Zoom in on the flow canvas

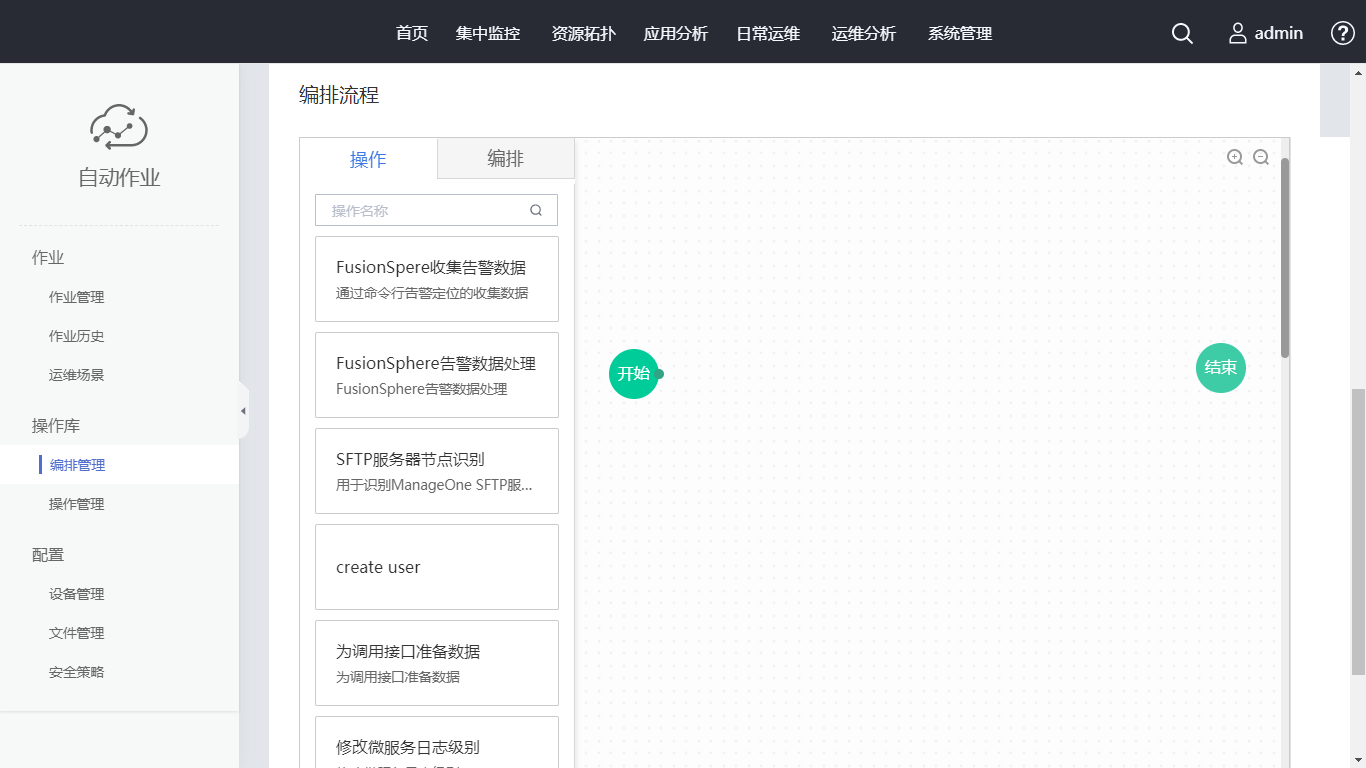[1235, 157]
